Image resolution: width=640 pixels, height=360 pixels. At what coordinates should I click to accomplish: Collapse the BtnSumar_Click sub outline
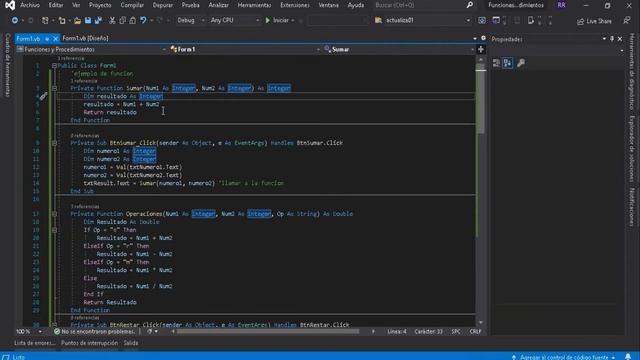click(x=54, y=143)
